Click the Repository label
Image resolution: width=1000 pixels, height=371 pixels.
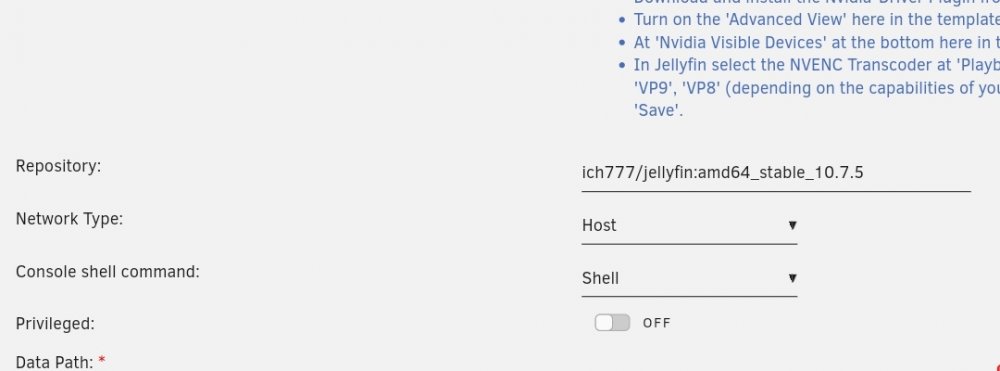pyautogui.click(x=58, y=166)
